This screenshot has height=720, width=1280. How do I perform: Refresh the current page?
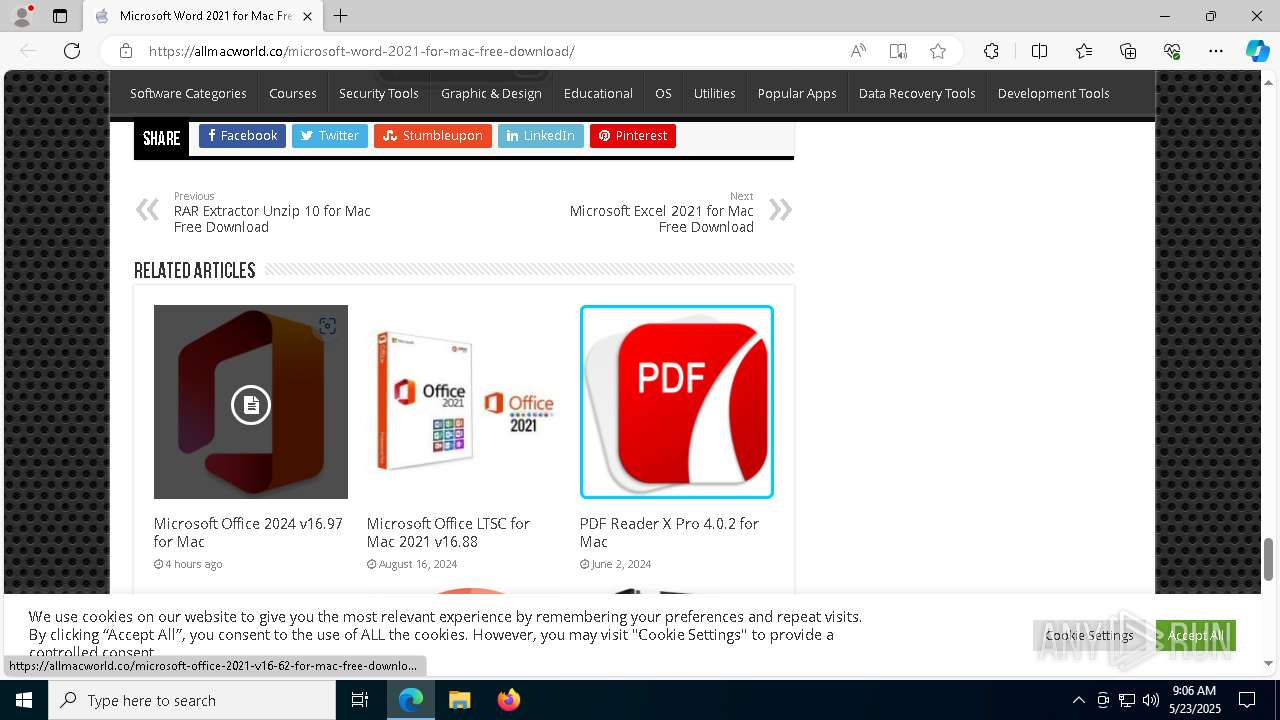72,51
